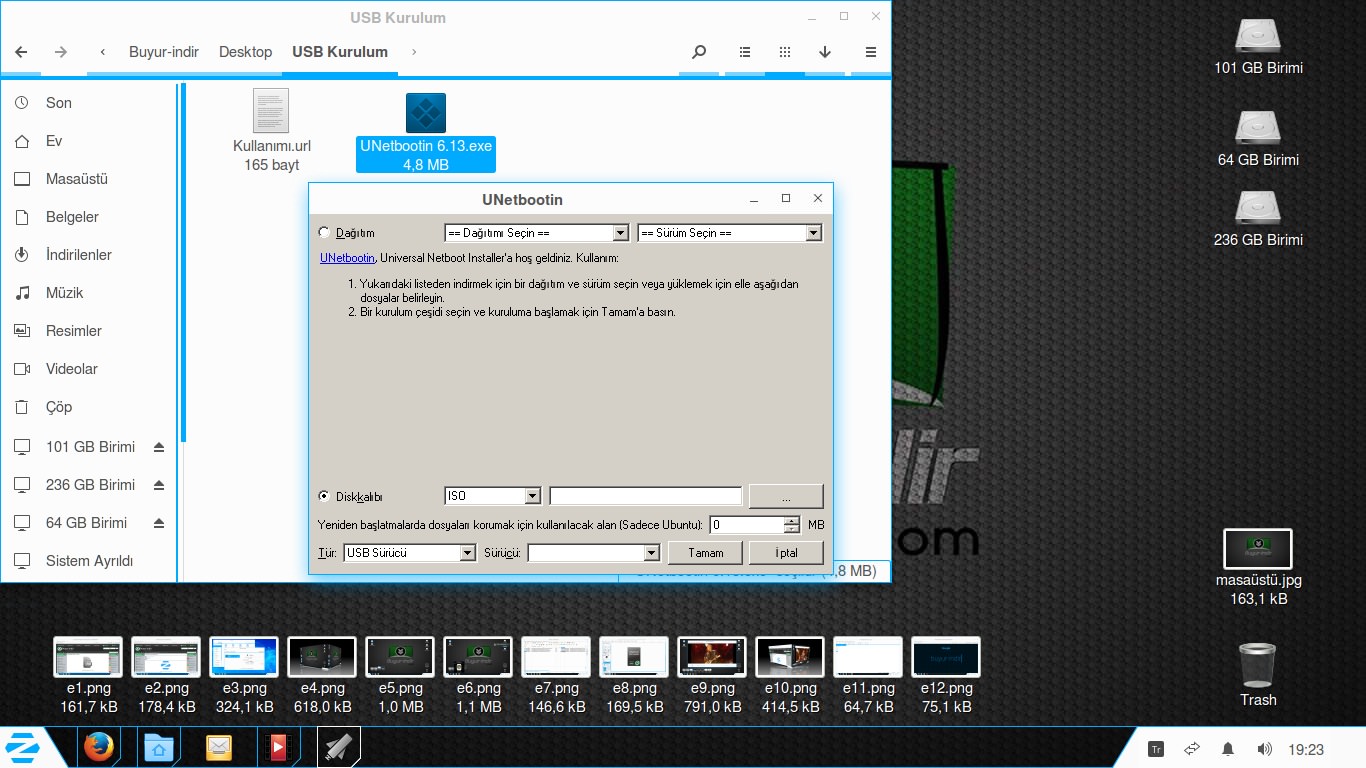Open the file manager hamburger menu

pos(871,52)
